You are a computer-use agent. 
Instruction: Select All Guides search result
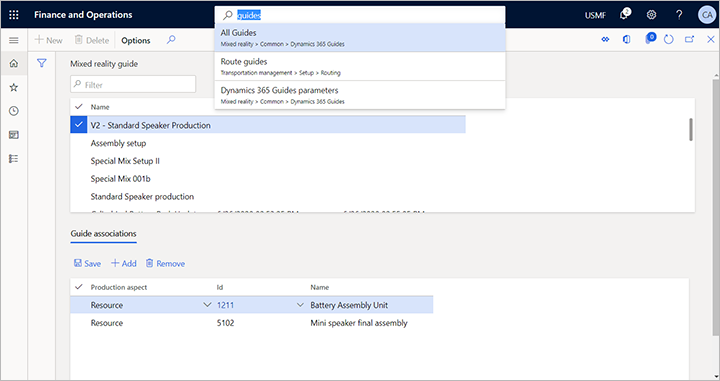360,38
